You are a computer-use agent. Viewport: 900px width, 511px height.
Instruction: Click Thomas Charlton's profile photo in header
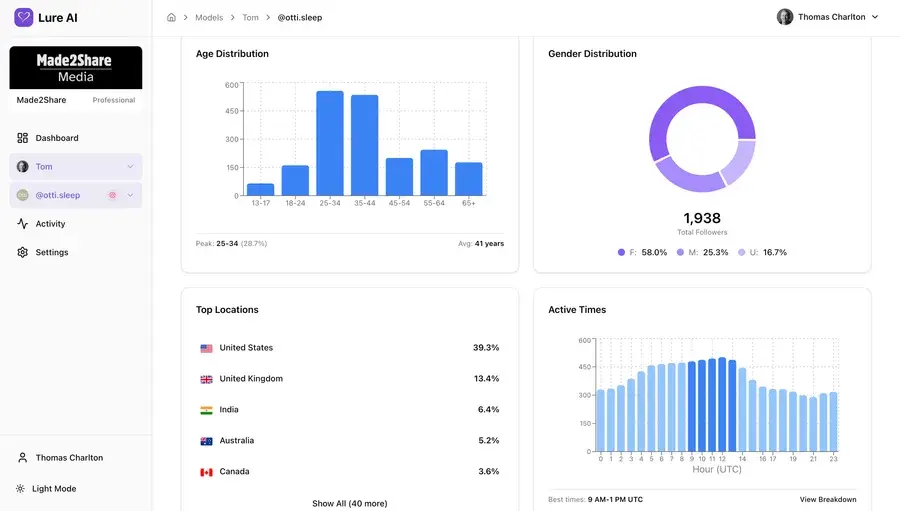tap(785, 17)
